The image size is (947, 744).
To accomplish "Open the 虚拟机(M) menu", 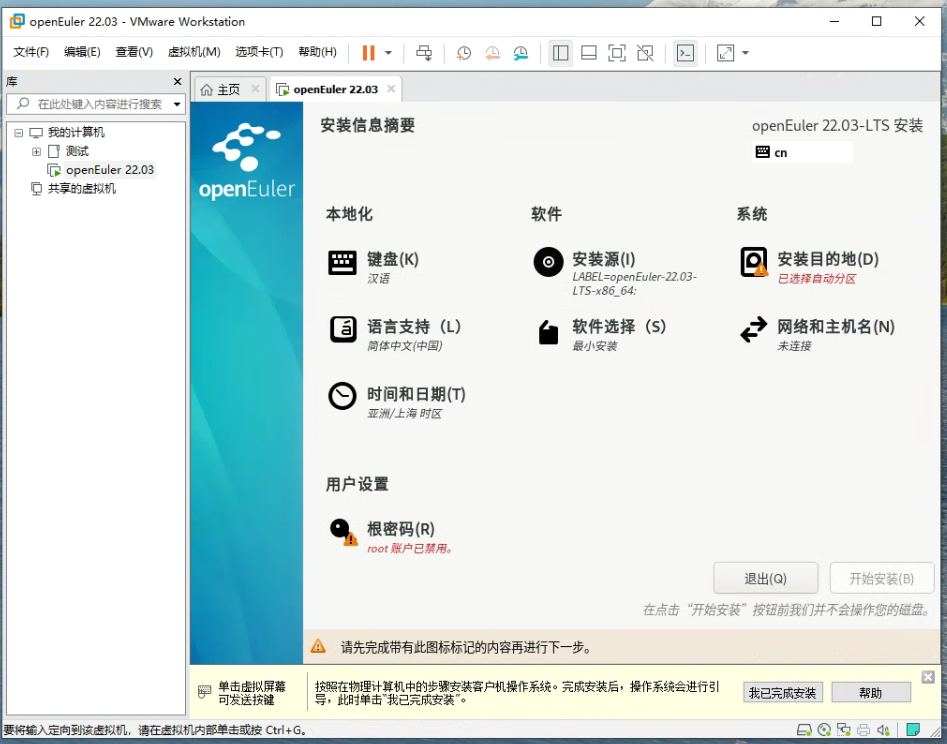I will [x=194, y=52].
